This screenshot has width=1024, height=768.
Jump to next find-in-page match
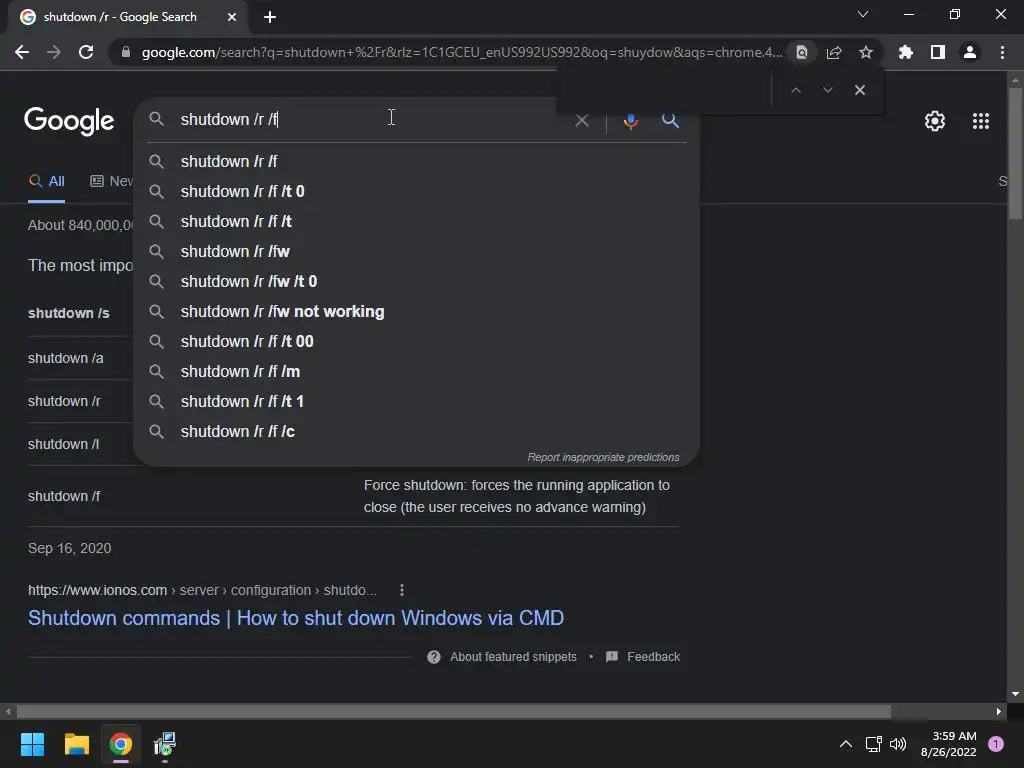(x=827, y=90)
